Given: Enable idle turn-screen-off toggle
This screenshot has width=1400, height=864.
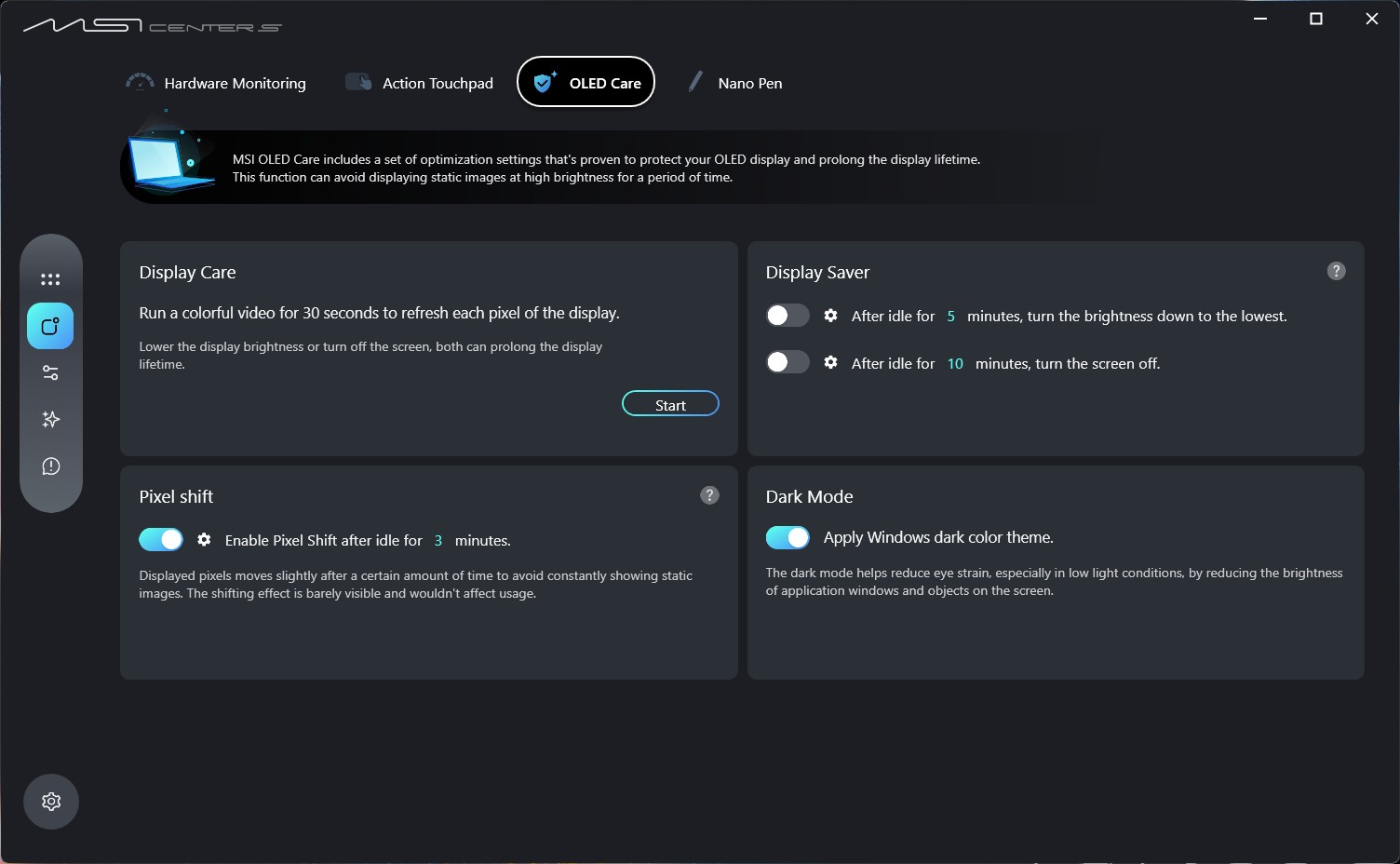Looking at the screenshot, I should point(787,362).
